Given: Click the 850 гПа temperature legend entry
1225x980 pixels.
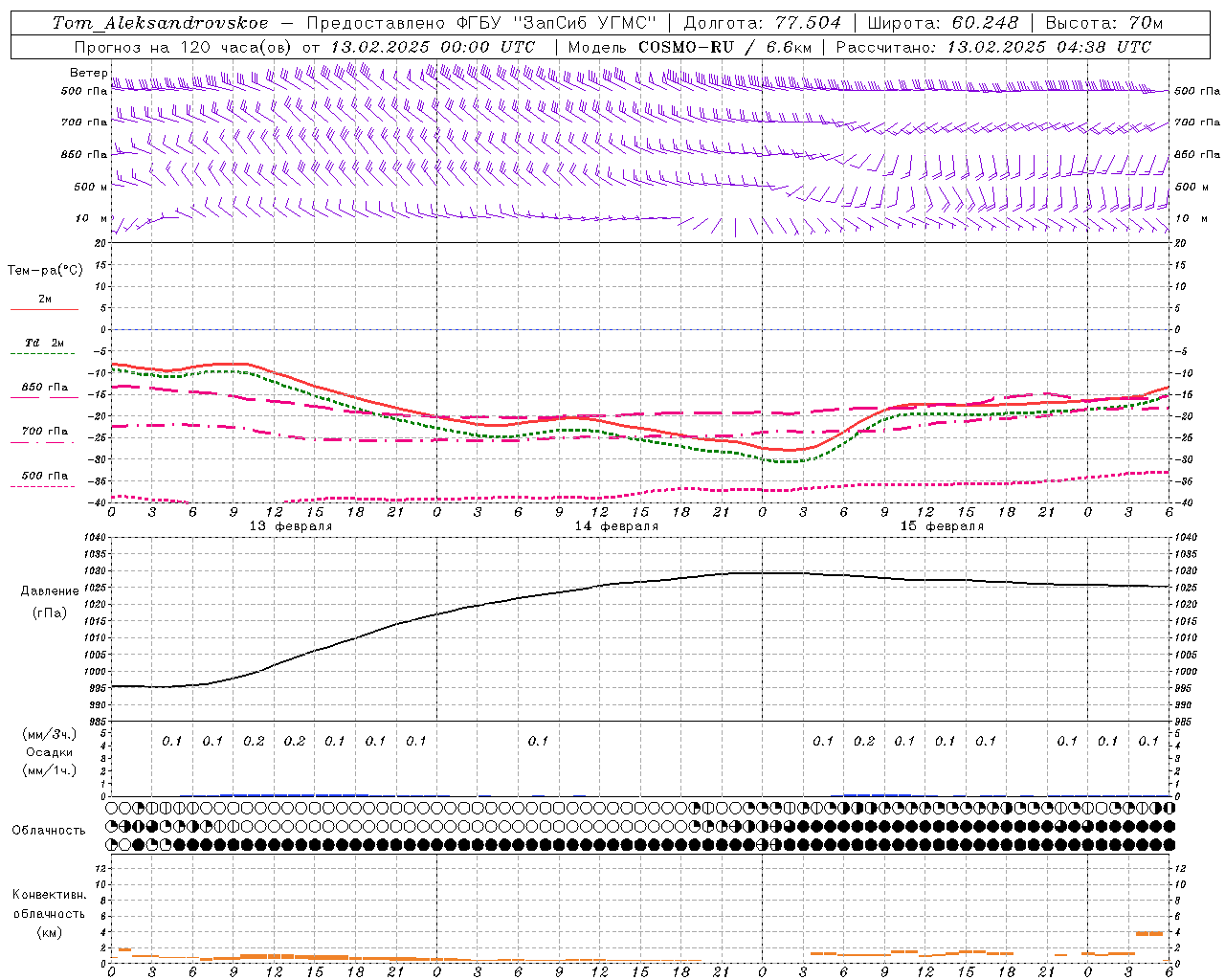Looking at the screenshot, I should [x=45, y=388].
